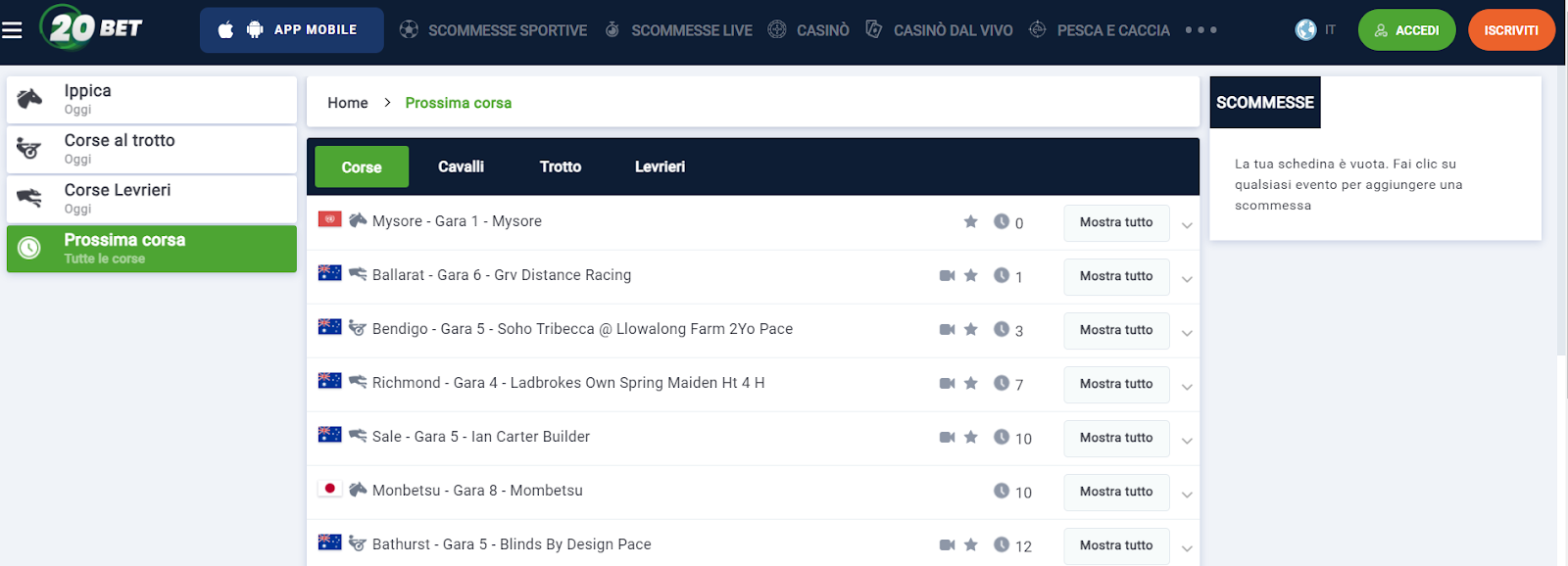Favorite the Ballarat Gara 6 race star
Image resolution: width=1568 pixels, height=566 pixels.
coord(971,276)
